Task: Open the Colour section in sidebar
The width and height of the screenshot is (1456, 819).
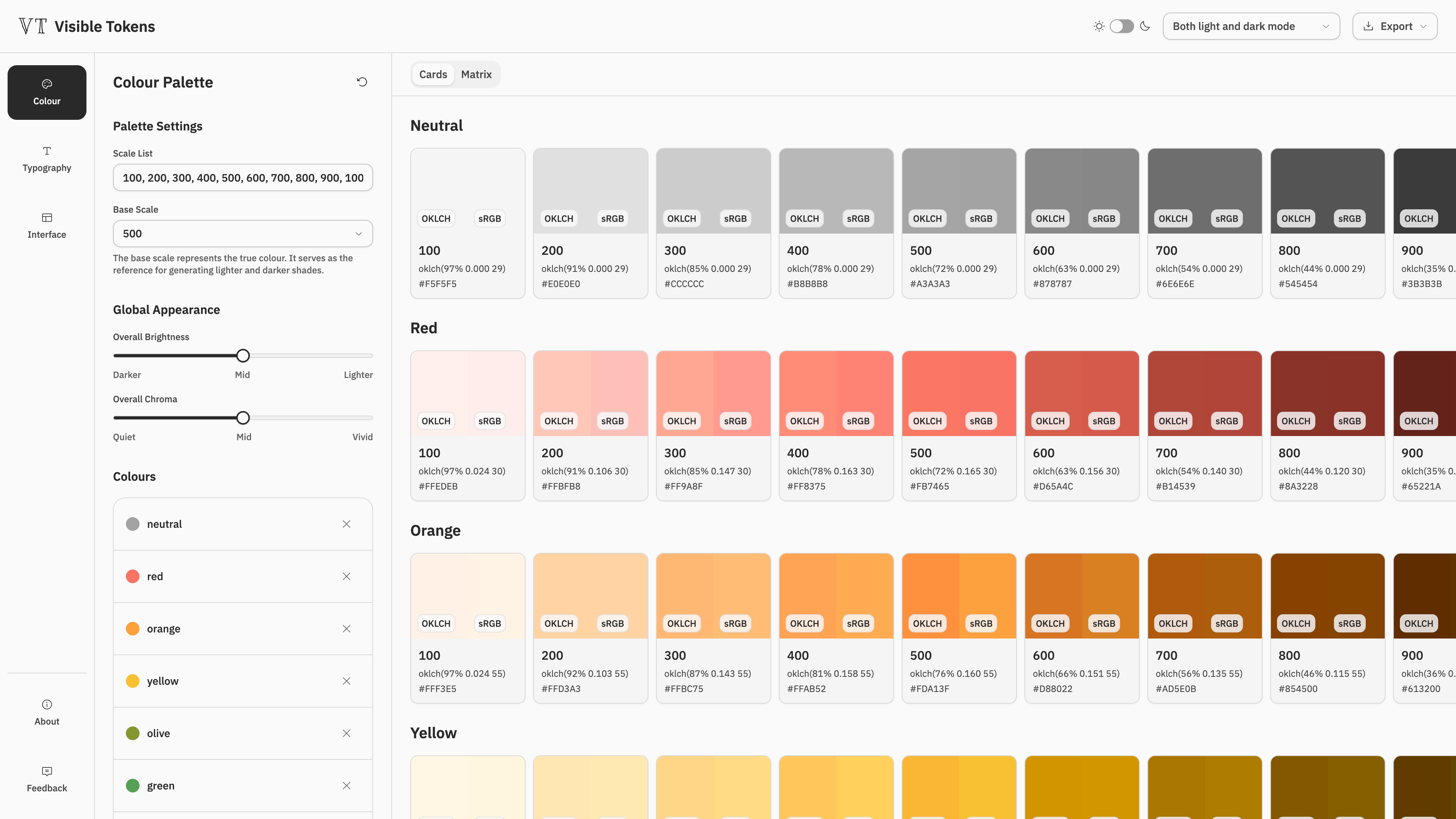Action: (x=47, y=92)
